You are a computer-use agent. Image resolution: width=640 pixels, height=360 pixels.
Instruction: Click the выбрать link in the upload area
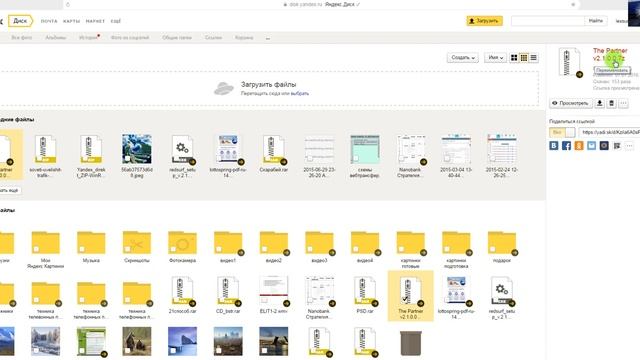[x=300, y=93]
